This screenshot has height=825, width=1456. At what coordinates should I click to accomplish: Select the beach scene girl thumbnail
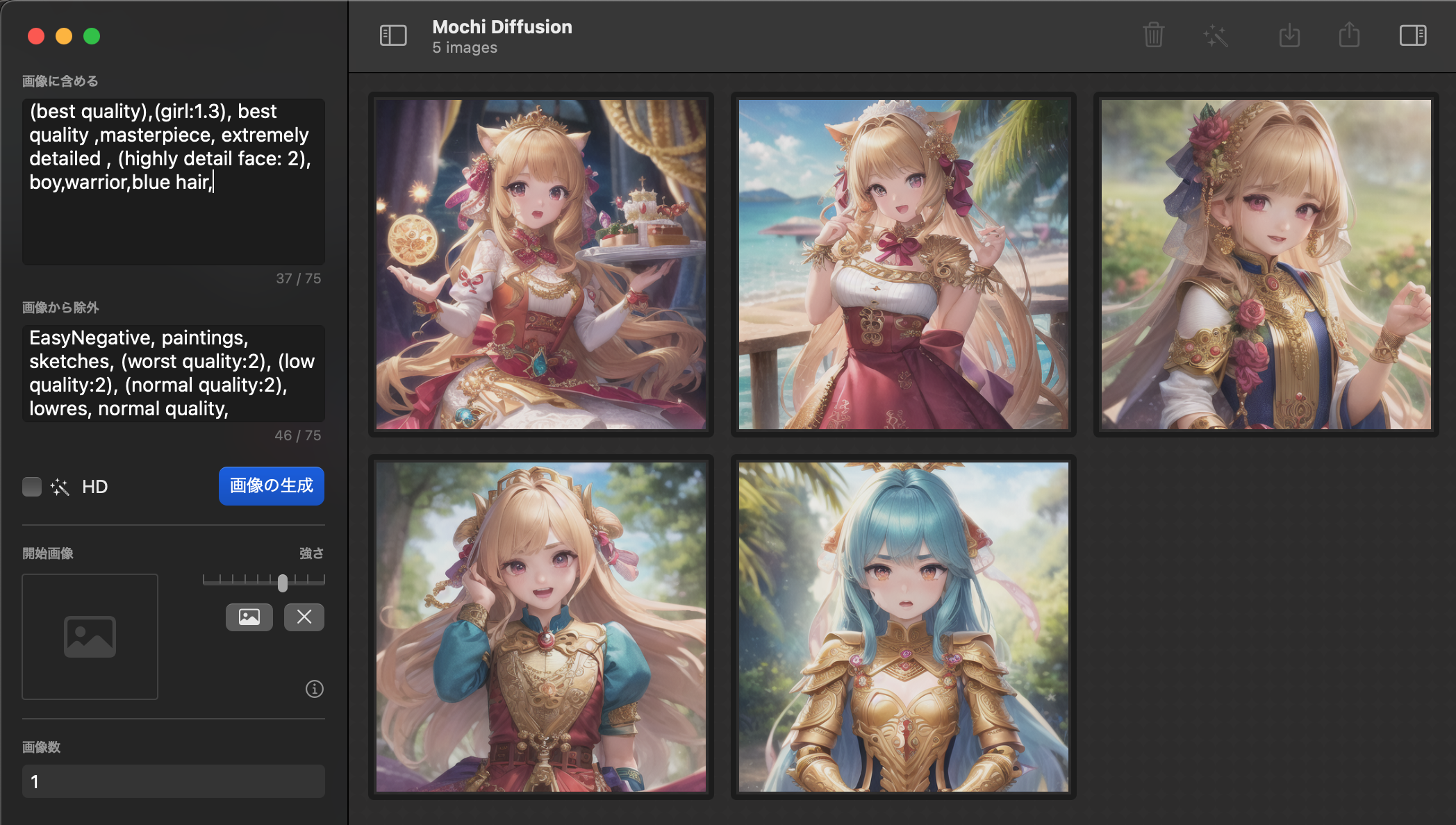click(x=903, y=265)
